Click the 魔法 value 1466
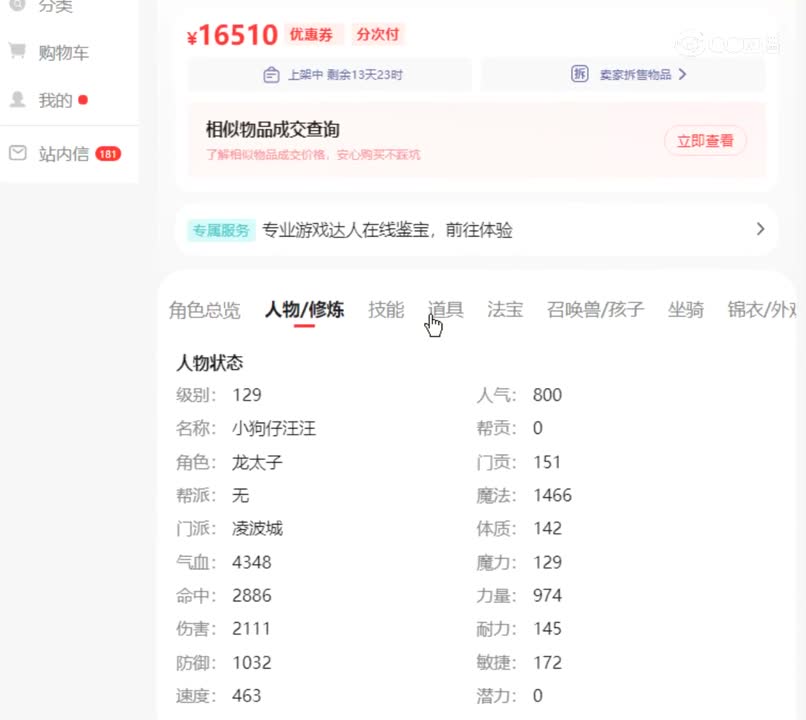 click(x=553, y=495)
